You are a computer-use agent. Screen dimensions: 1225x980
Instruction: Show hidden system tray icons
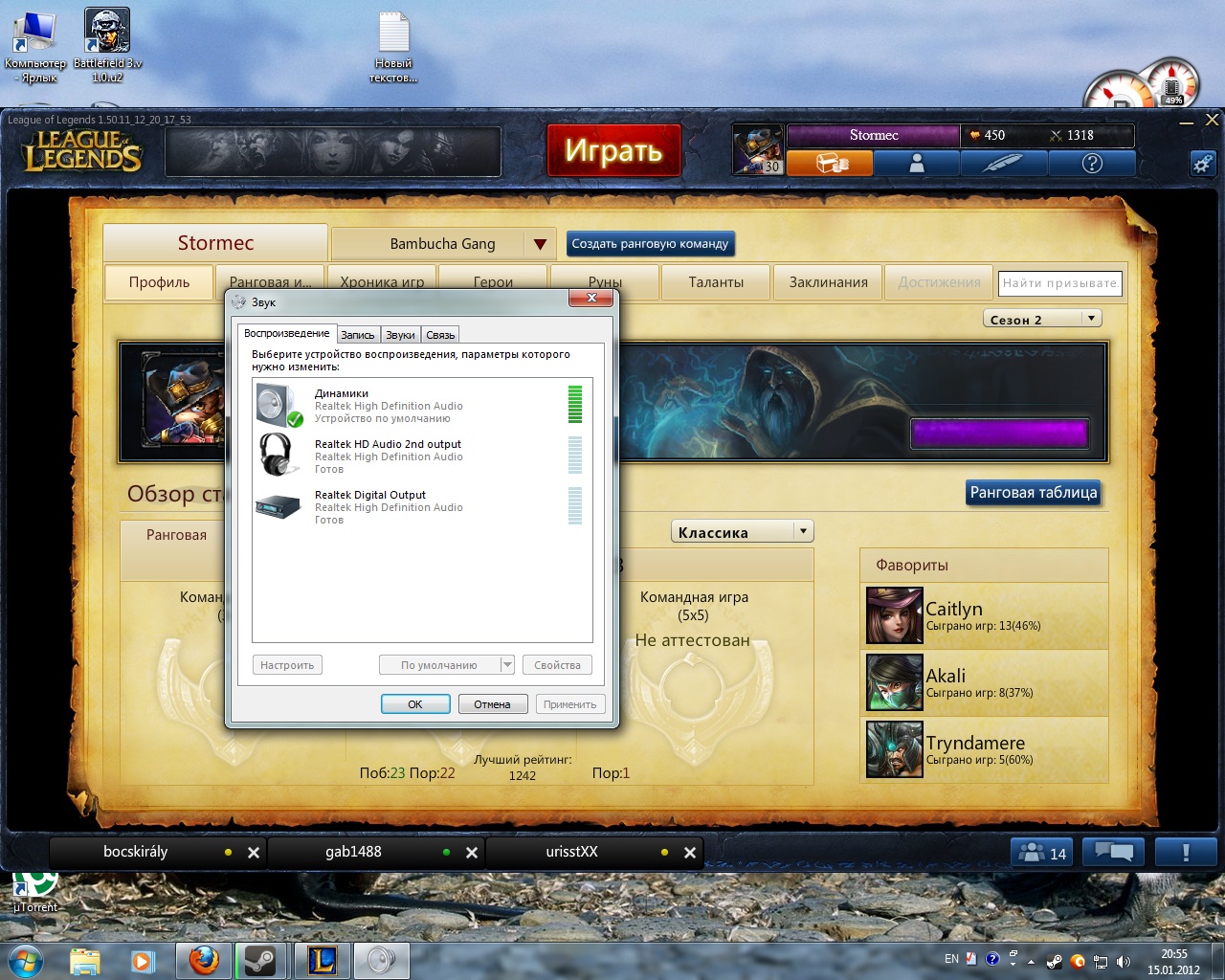tap(1031, 961)
